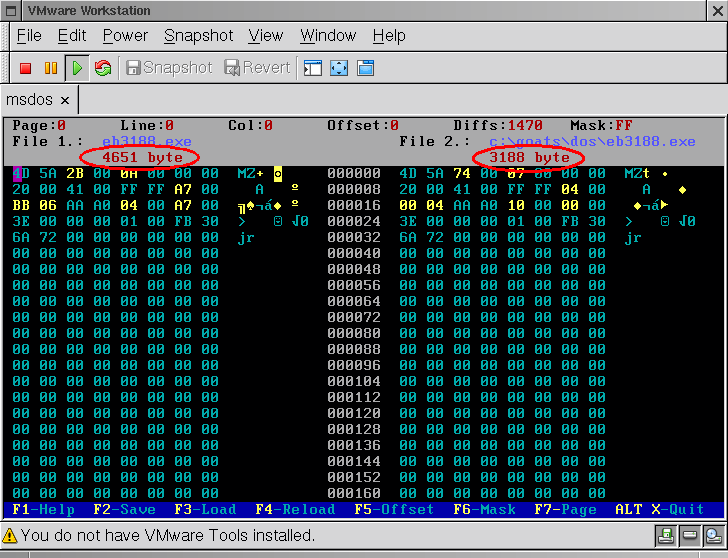Image resolution: width=728 pixels, height=558 pixels.
Task: Click the quick switch mode icon
Action: click(365, 68)
